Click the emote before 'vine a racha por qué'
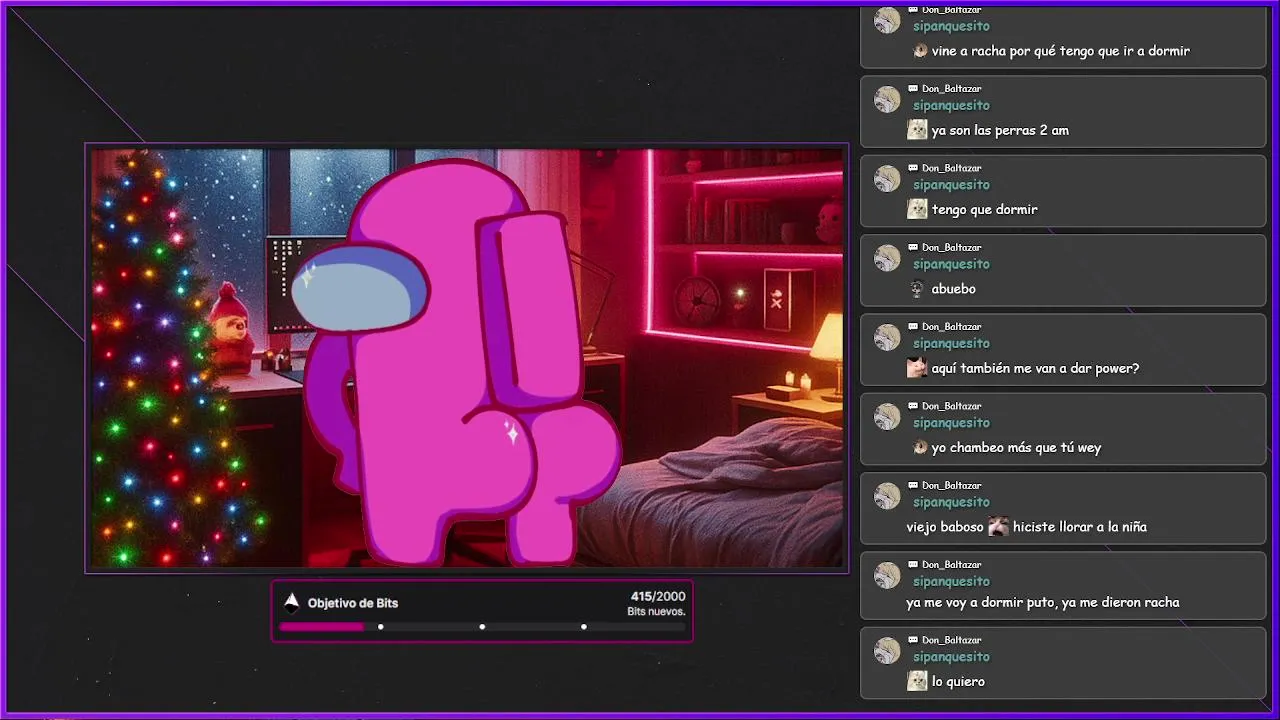The width and height of the screenshot is (1280, 720). (920, 50)
